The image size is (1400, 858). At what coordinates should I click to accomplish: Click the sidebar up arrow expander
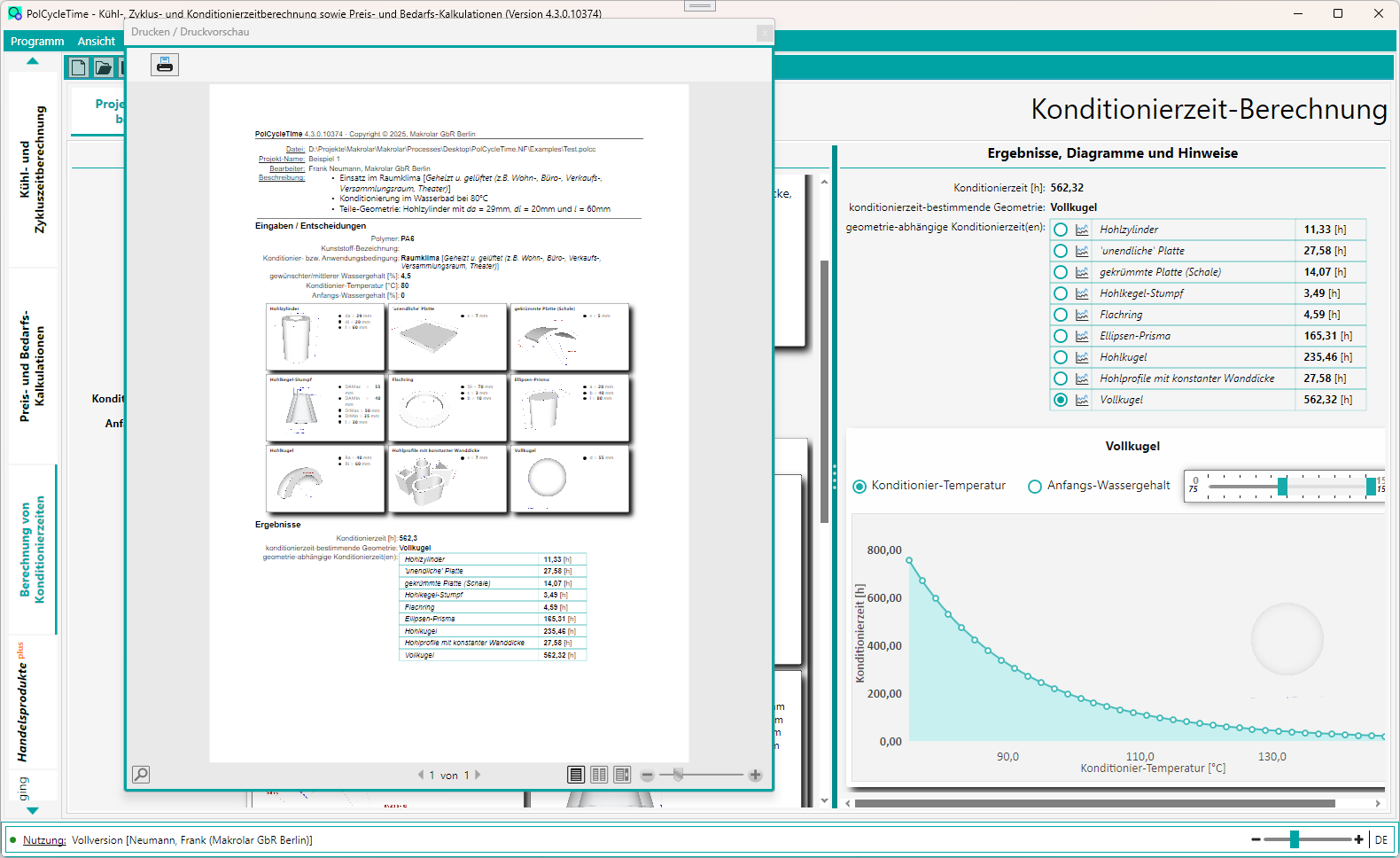pos(33,61)
